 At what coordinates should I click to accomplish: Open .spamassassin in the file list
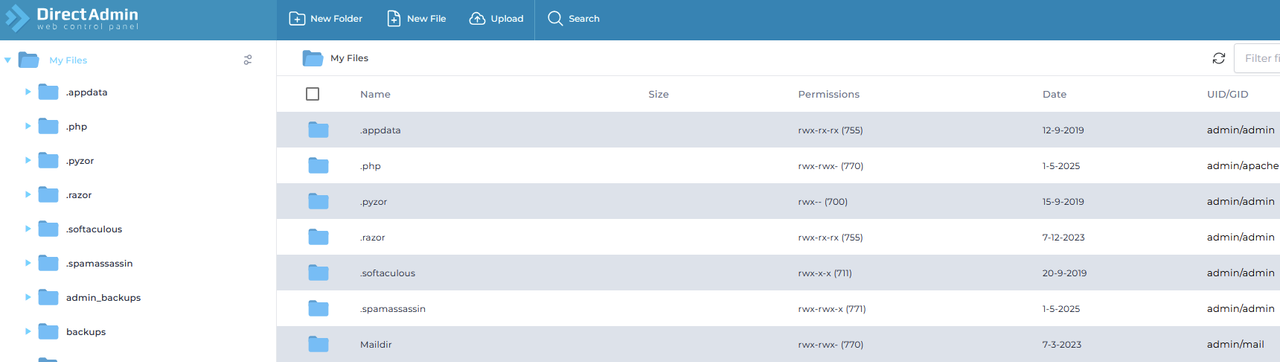coord(393,309)
